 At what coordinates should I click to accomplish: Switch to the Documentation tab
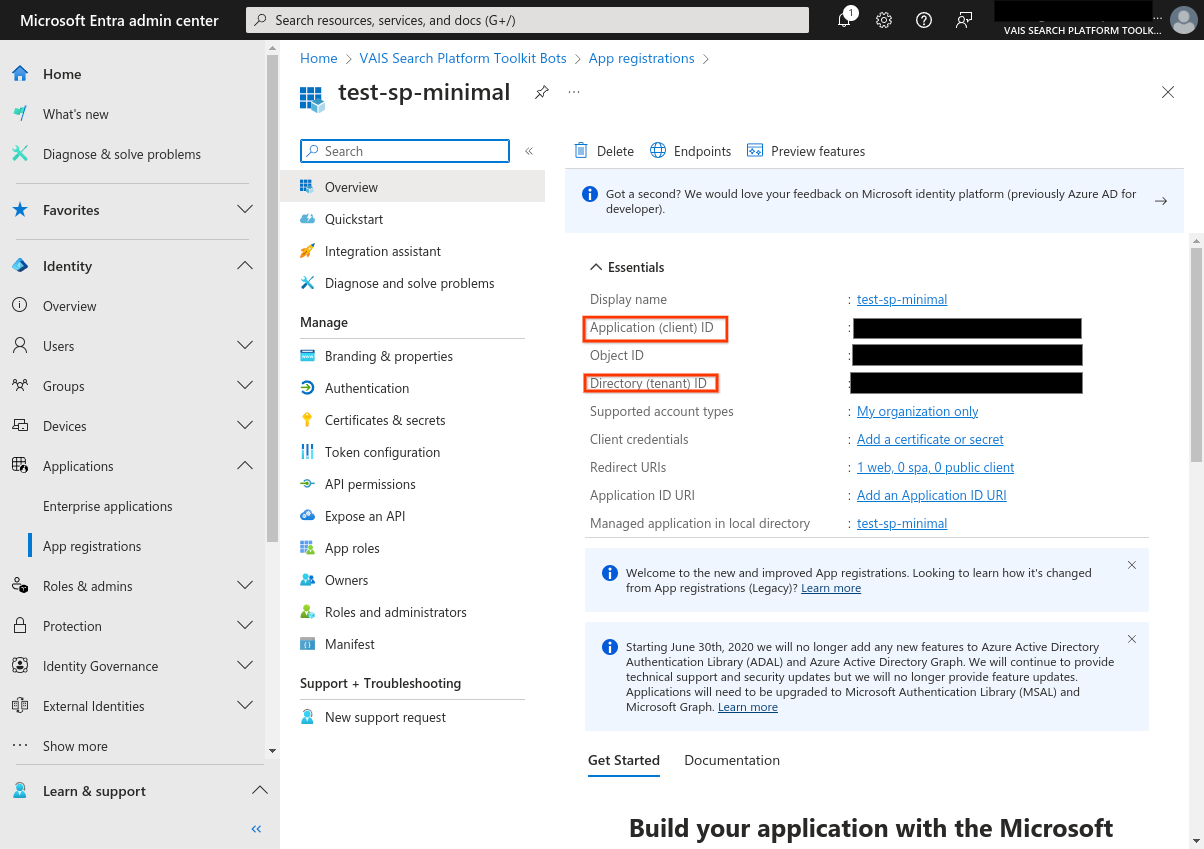[732, 760]
